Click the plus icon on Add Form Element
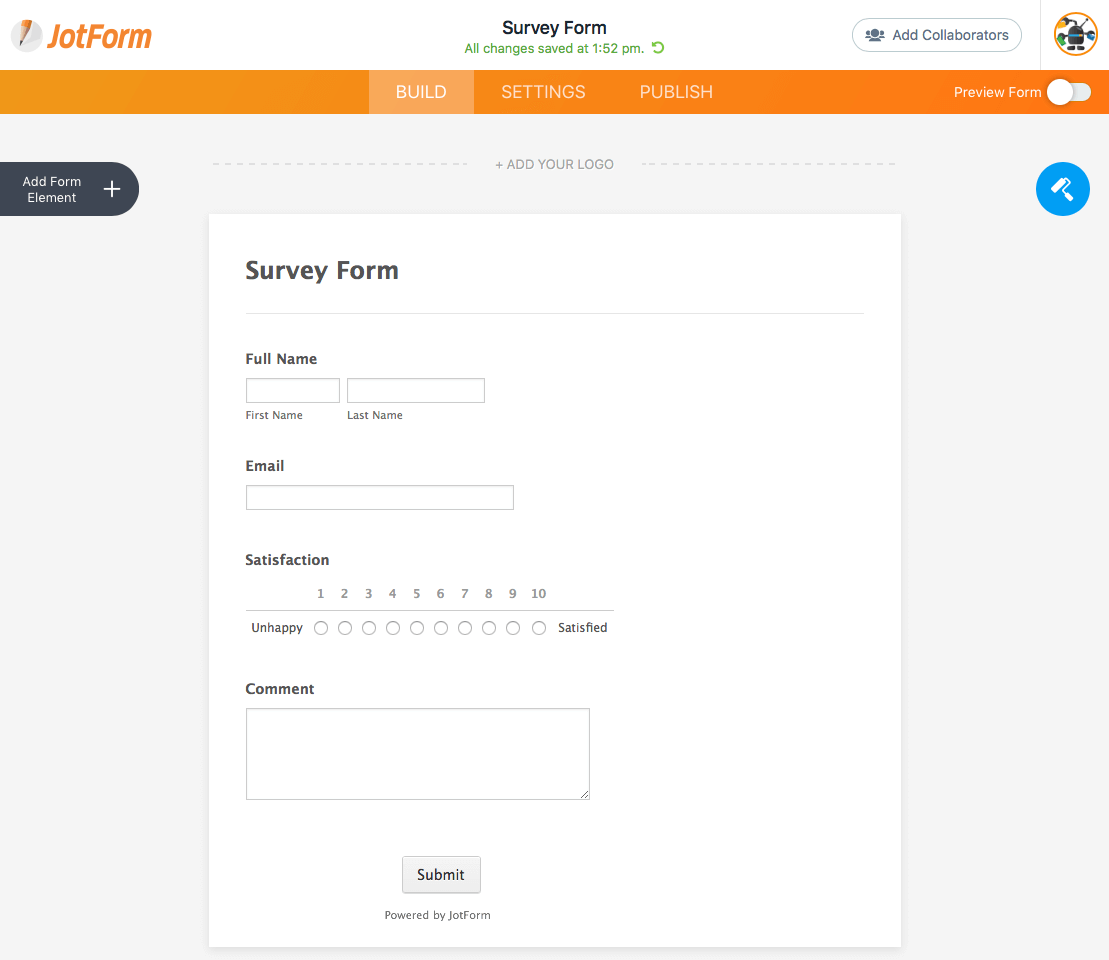The height and width of the screenshot is (960, 1109). (x=112, y=189)
